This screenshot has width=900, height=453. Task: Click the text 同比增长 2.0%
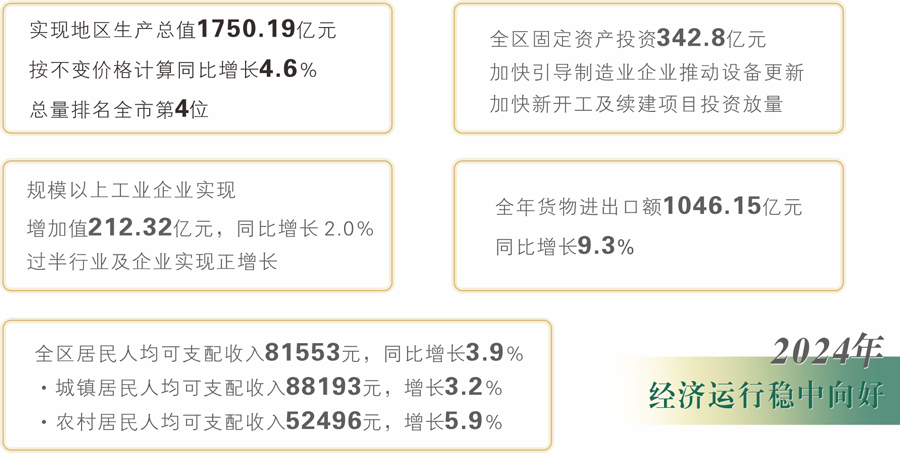[x=305, y=228]
